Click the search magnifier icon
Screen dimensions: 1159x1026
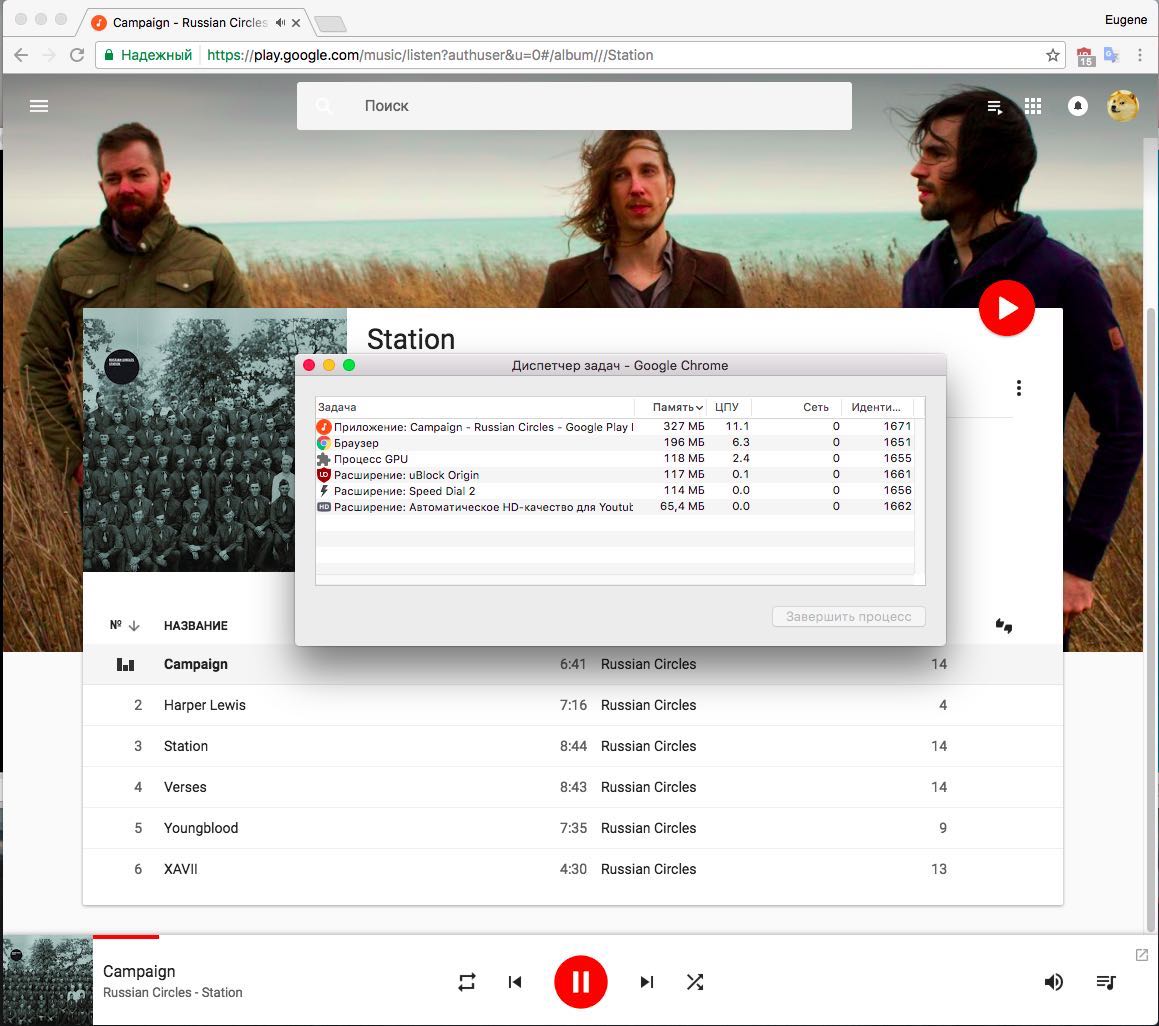[324, 106]
